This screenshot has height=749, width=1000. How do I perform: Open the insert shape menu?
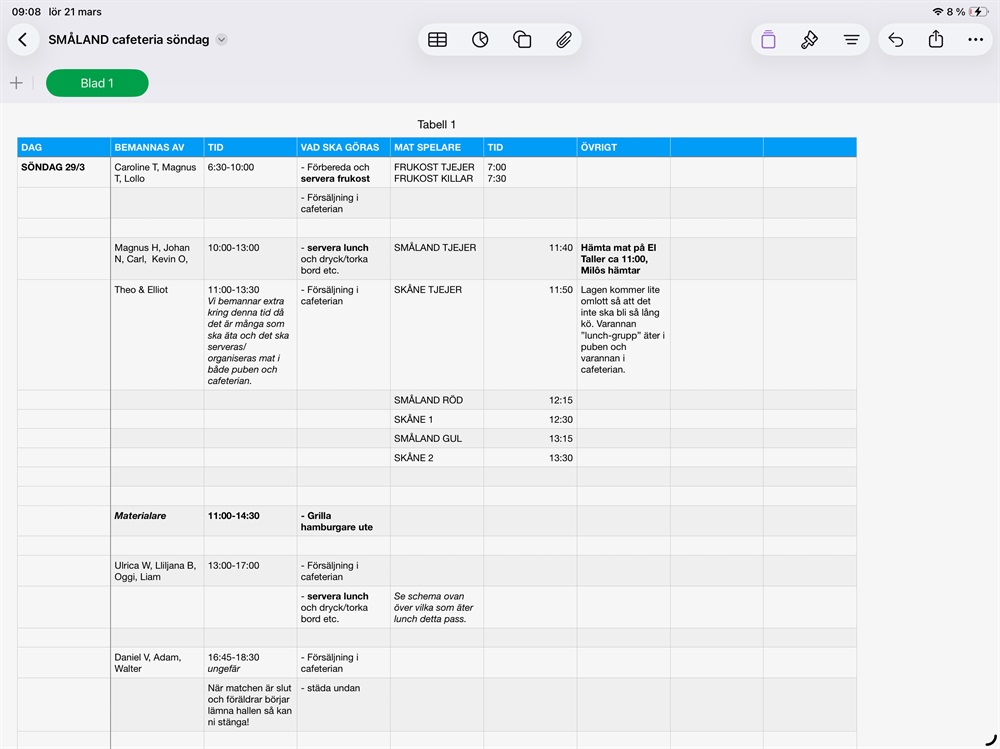522,40
